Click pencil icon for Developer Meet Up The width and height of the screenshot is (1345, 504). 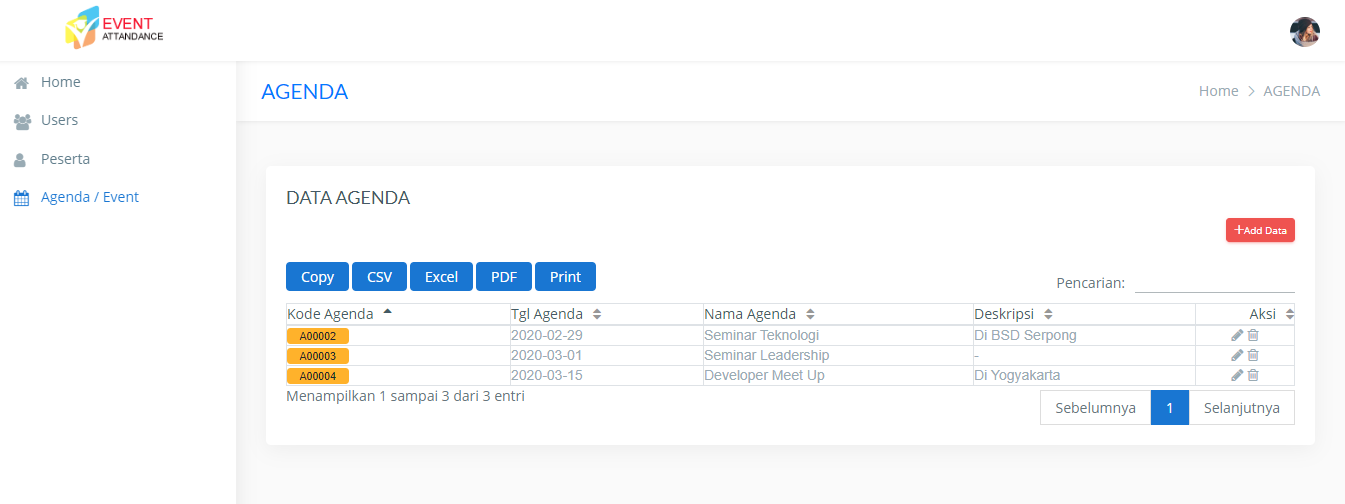[1237, 376]
